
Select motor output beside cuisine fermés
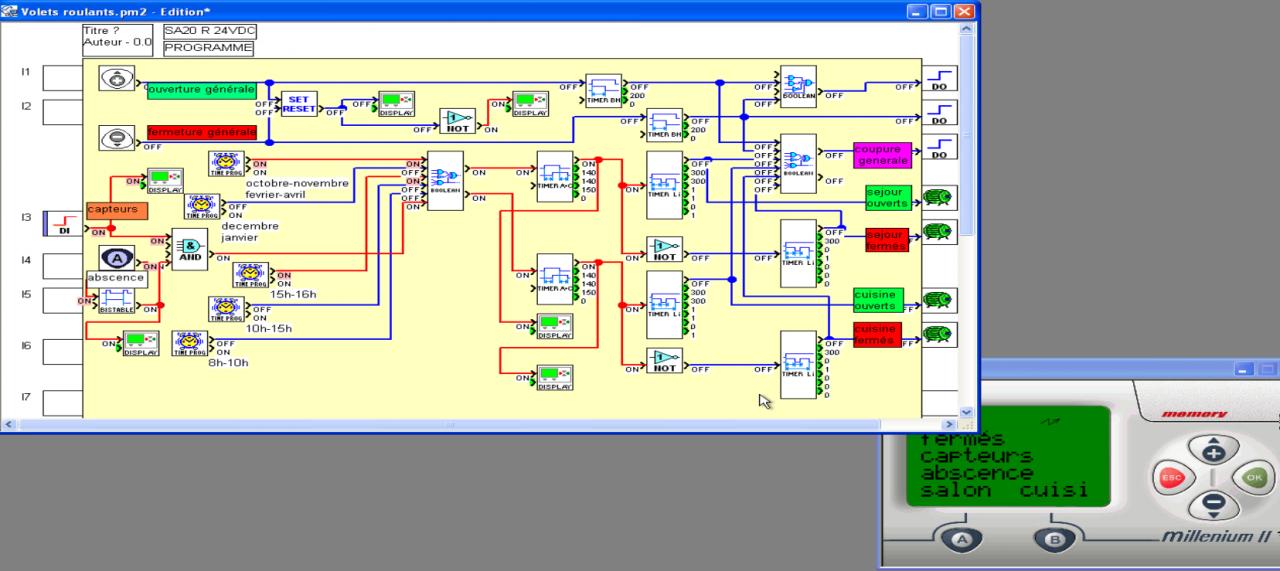pos(939,334)
